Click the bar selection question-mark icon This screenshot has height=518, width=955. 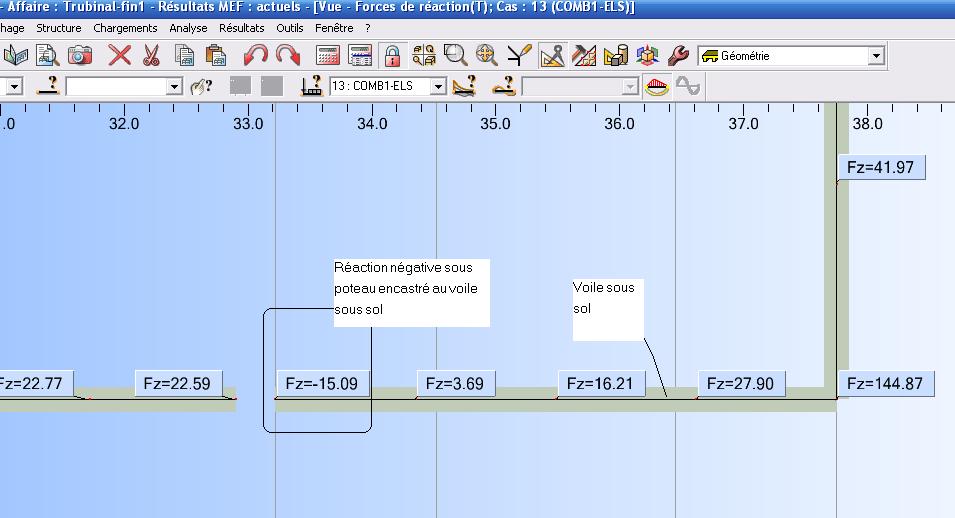click(x=48, y=86)
